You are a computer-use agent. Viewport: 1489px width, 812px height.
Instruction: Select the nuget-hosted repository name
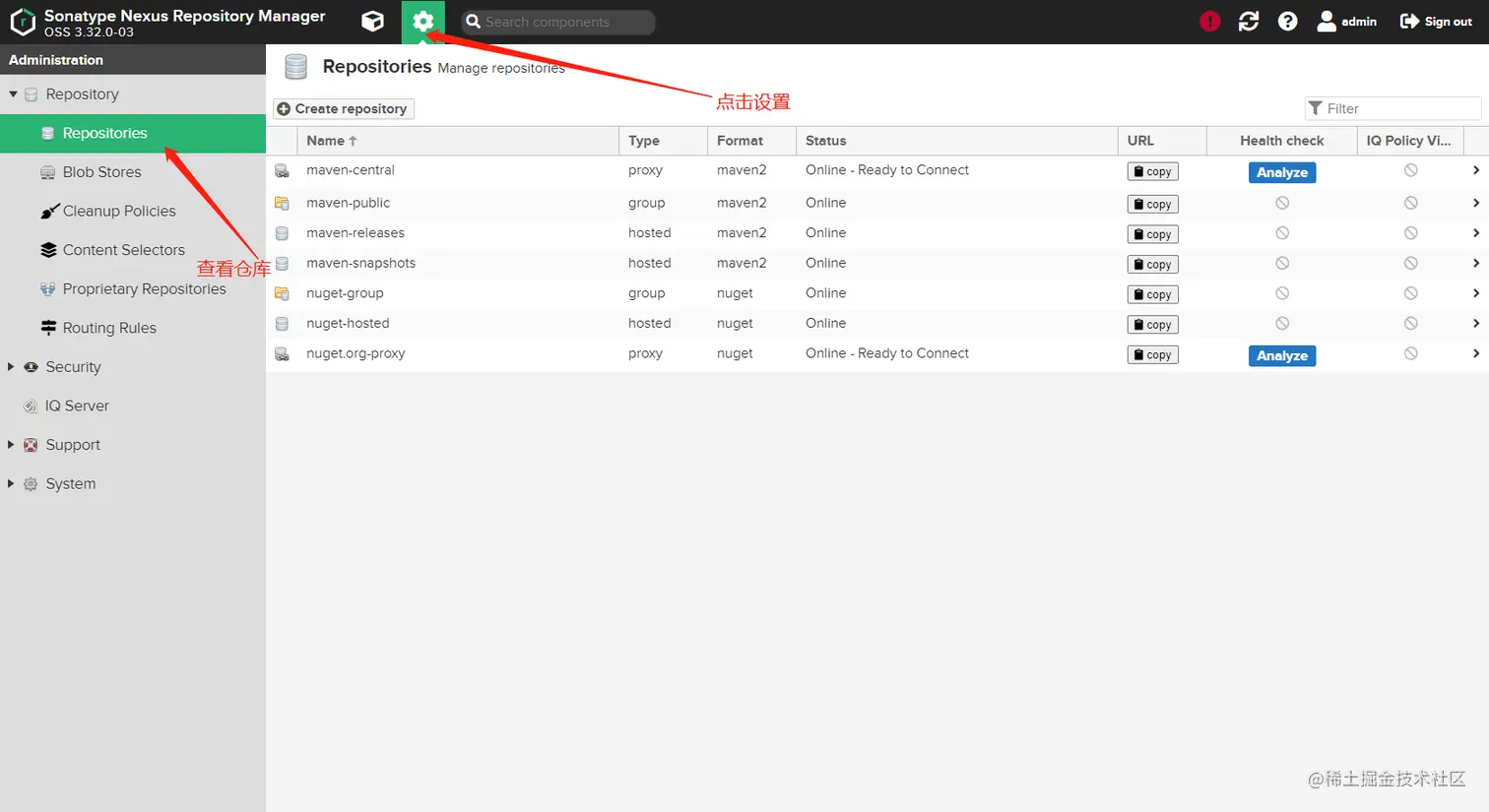tap(348, 323)
